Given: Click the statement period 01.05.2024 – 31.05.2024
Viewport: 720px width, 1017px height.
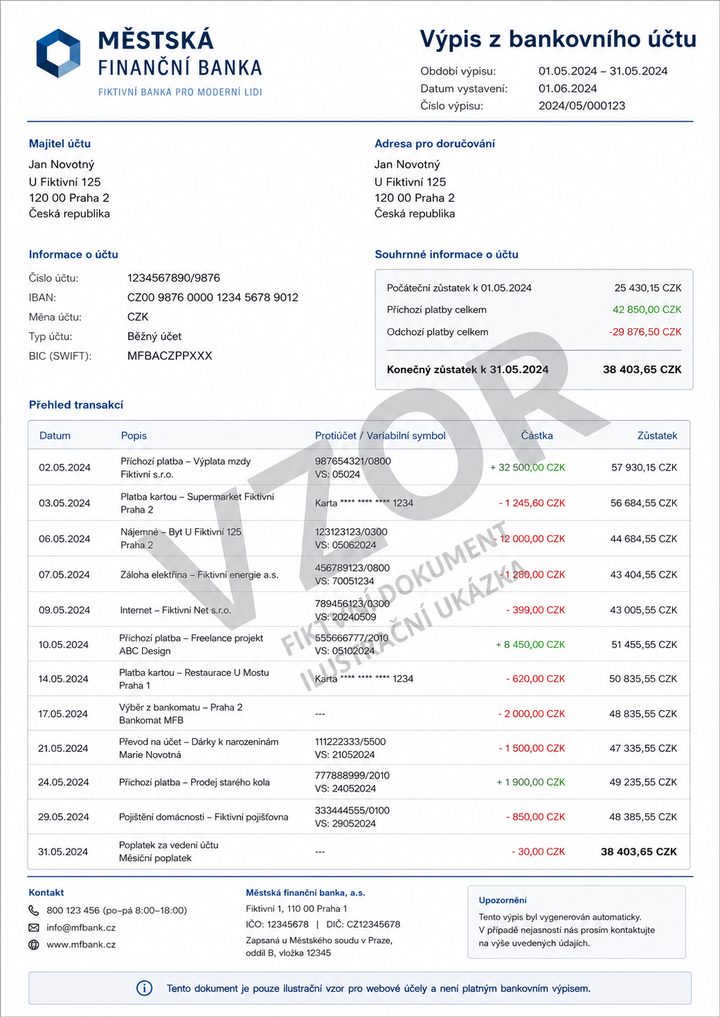Looking at the screenshot, I should [603, 71].
